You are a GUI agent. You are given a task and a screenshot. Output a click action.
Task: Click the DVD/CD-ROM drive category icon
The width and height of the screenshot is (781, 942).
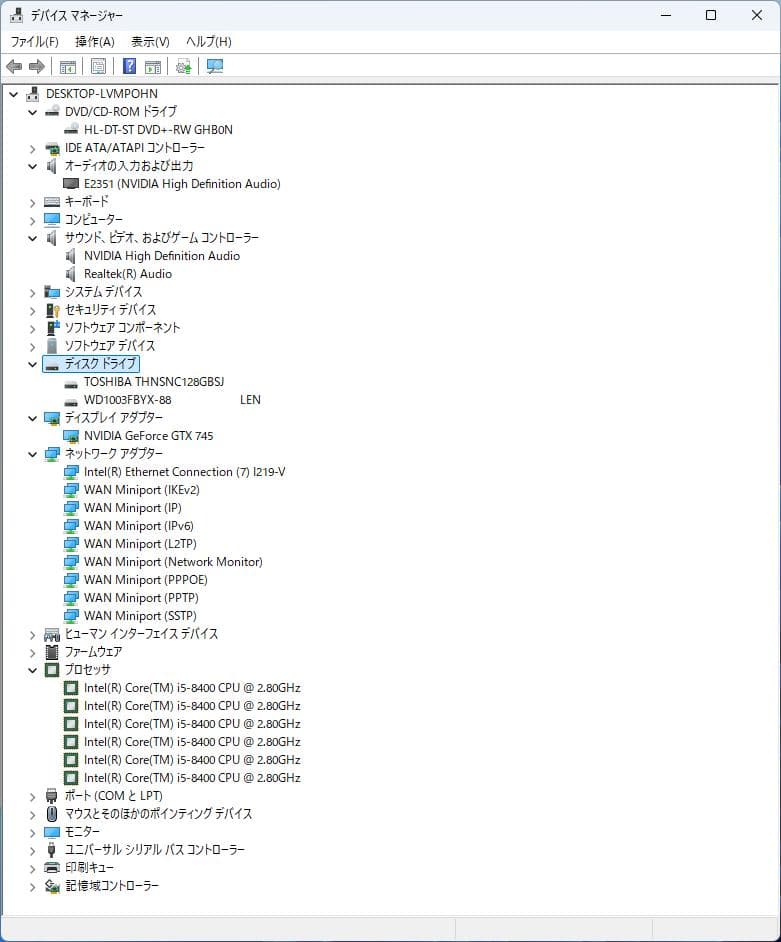[x=52, y=111]
